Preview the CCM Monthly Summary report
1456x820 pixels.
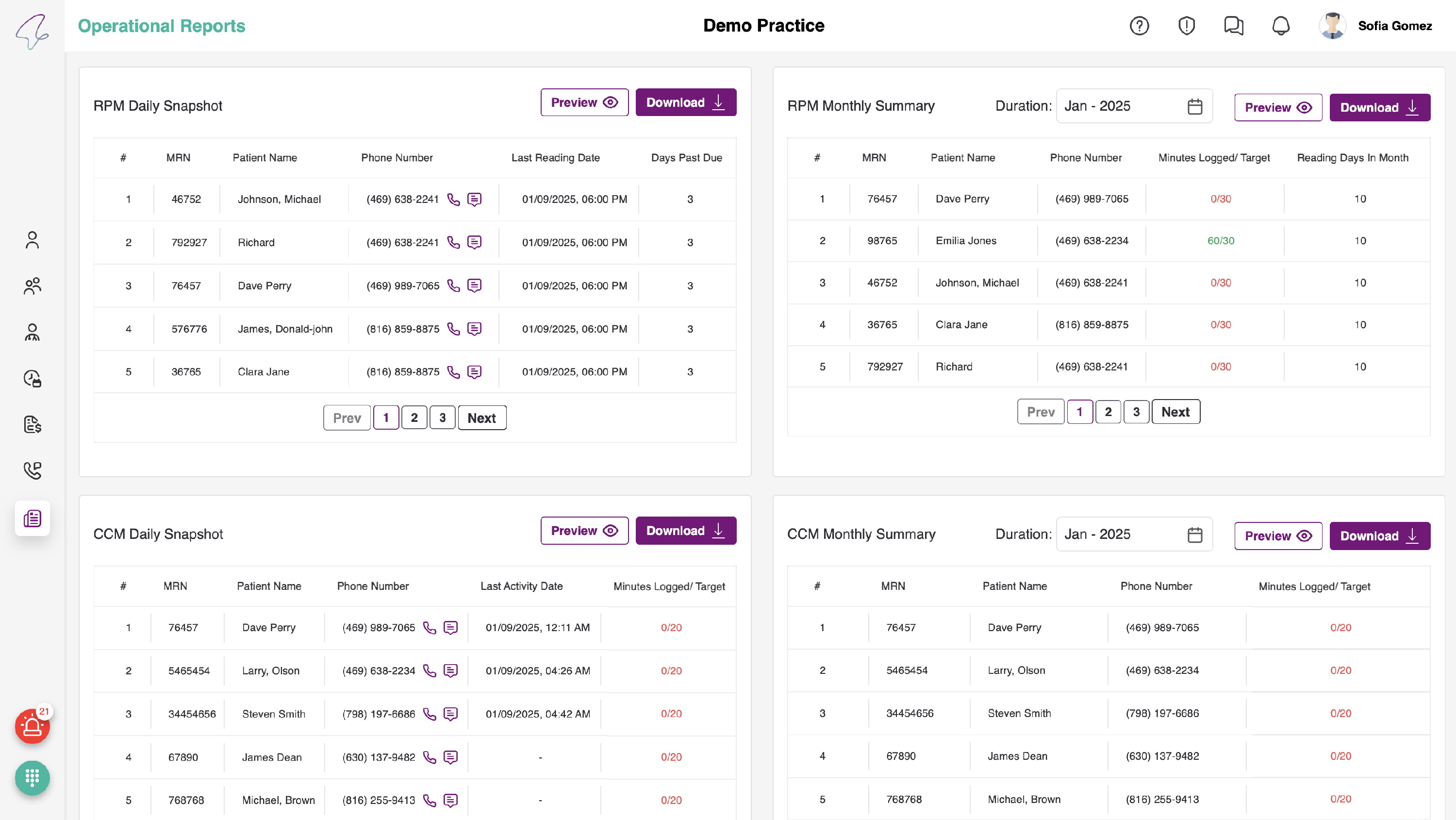tap(1277, 536)
